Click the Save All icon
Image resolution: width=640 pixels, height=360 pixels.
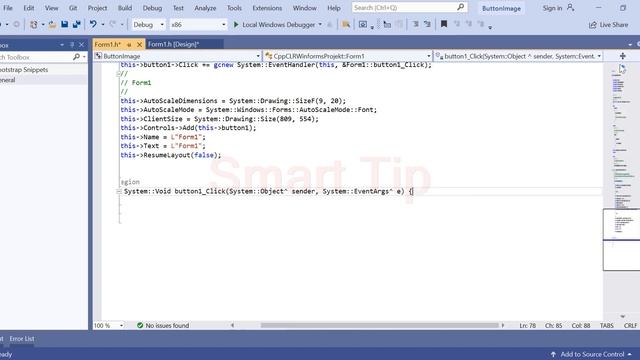point(76,24)
